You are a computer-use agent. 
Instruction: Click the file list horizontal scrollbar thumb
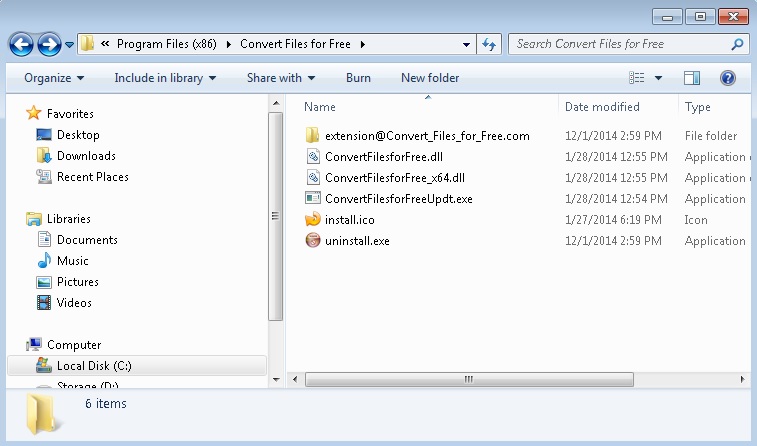coord(469,379)
